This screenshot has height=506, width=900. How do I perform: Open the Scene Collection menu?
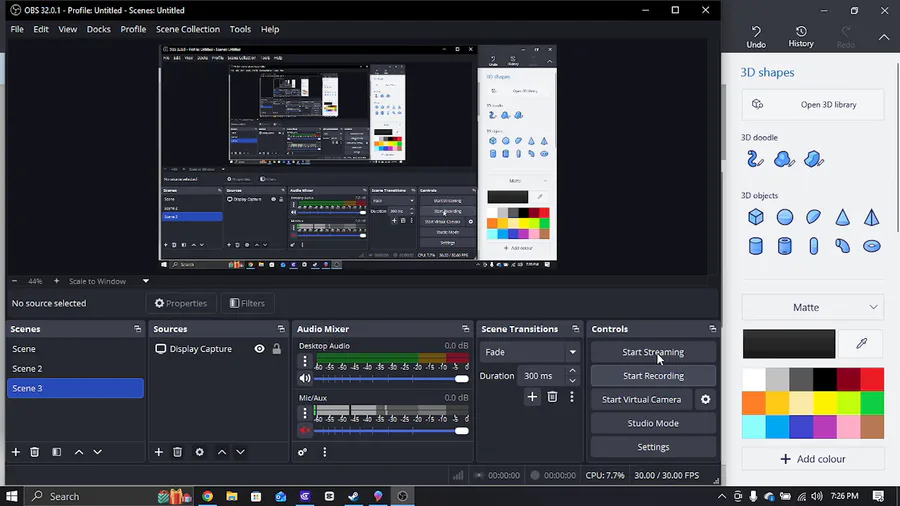coord(187,29)
